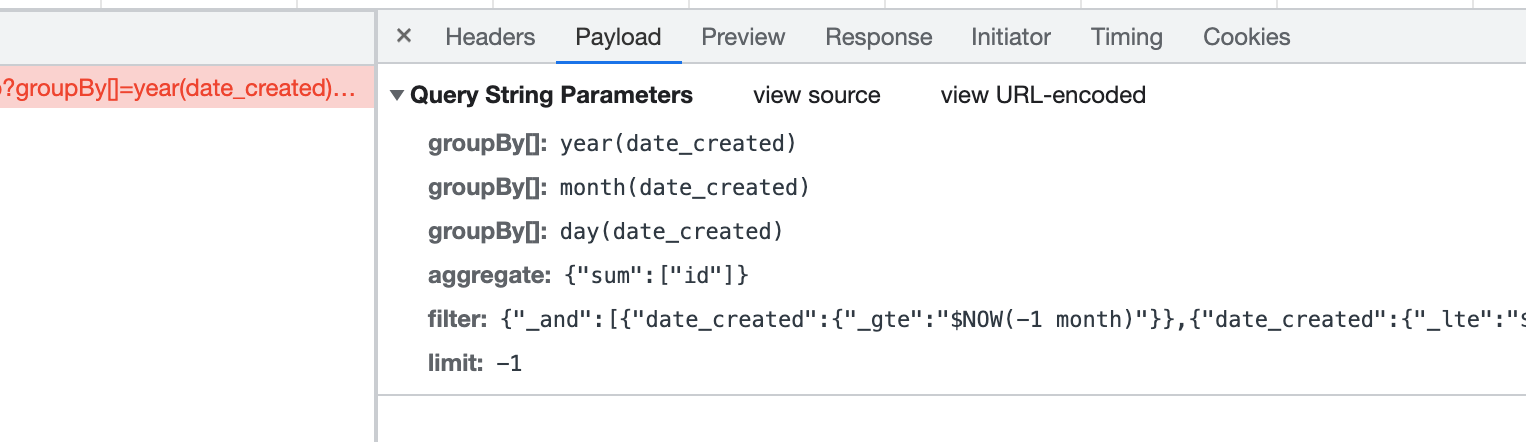Open the Preview tab
The image size is (1526, 442).
click(743, 37)
